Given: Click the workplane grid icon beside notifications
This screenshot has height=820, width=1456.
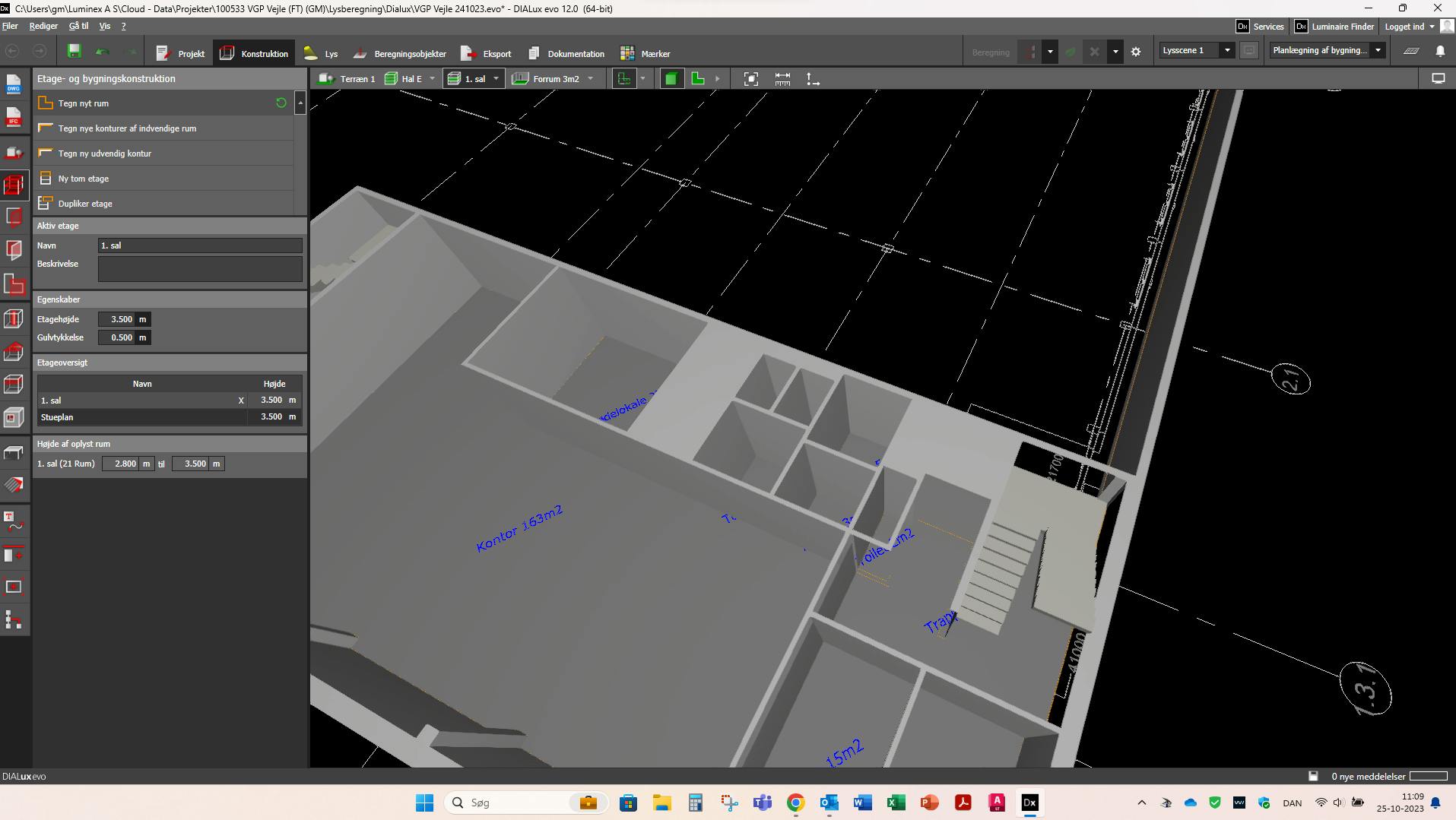Looking at the screenshot, I should [x=1411, y=51].
